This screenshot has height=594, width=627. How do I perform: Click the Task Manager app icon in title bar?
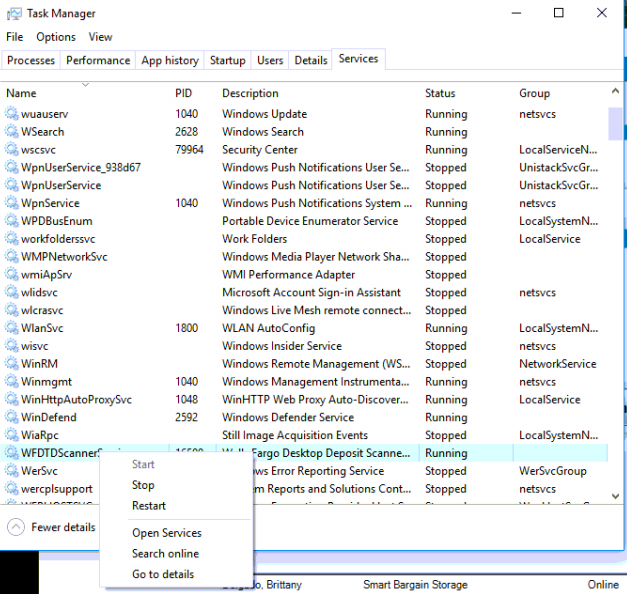tap(13, 13)
